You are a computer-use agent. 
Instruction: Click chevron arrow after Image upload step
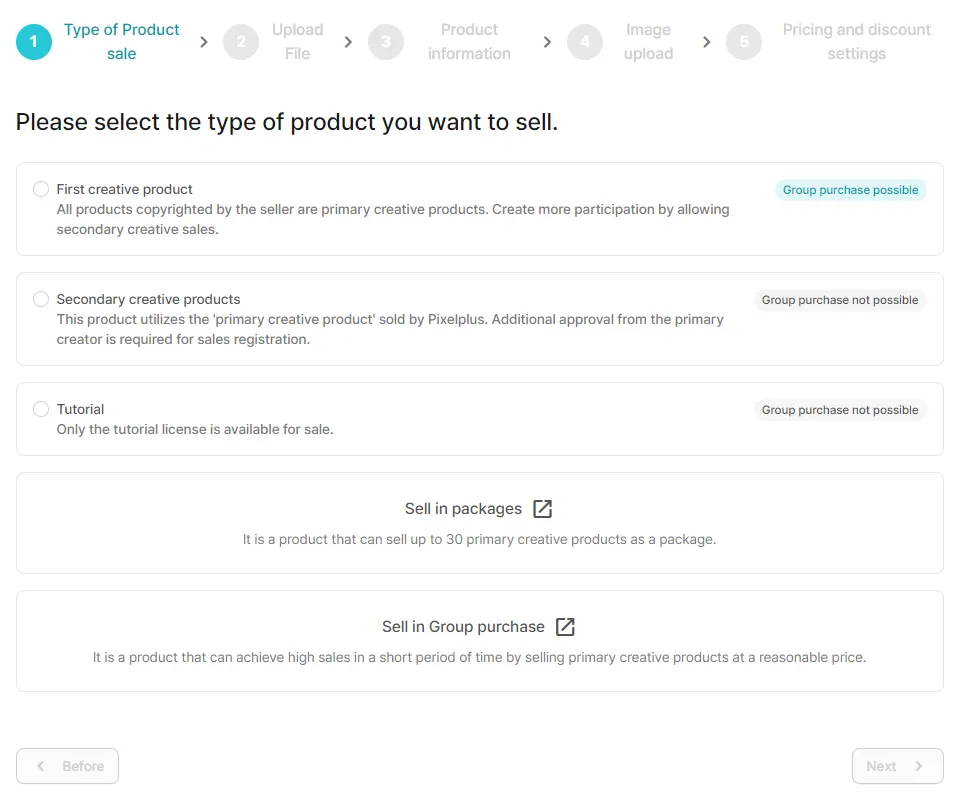tap(706, 42)
